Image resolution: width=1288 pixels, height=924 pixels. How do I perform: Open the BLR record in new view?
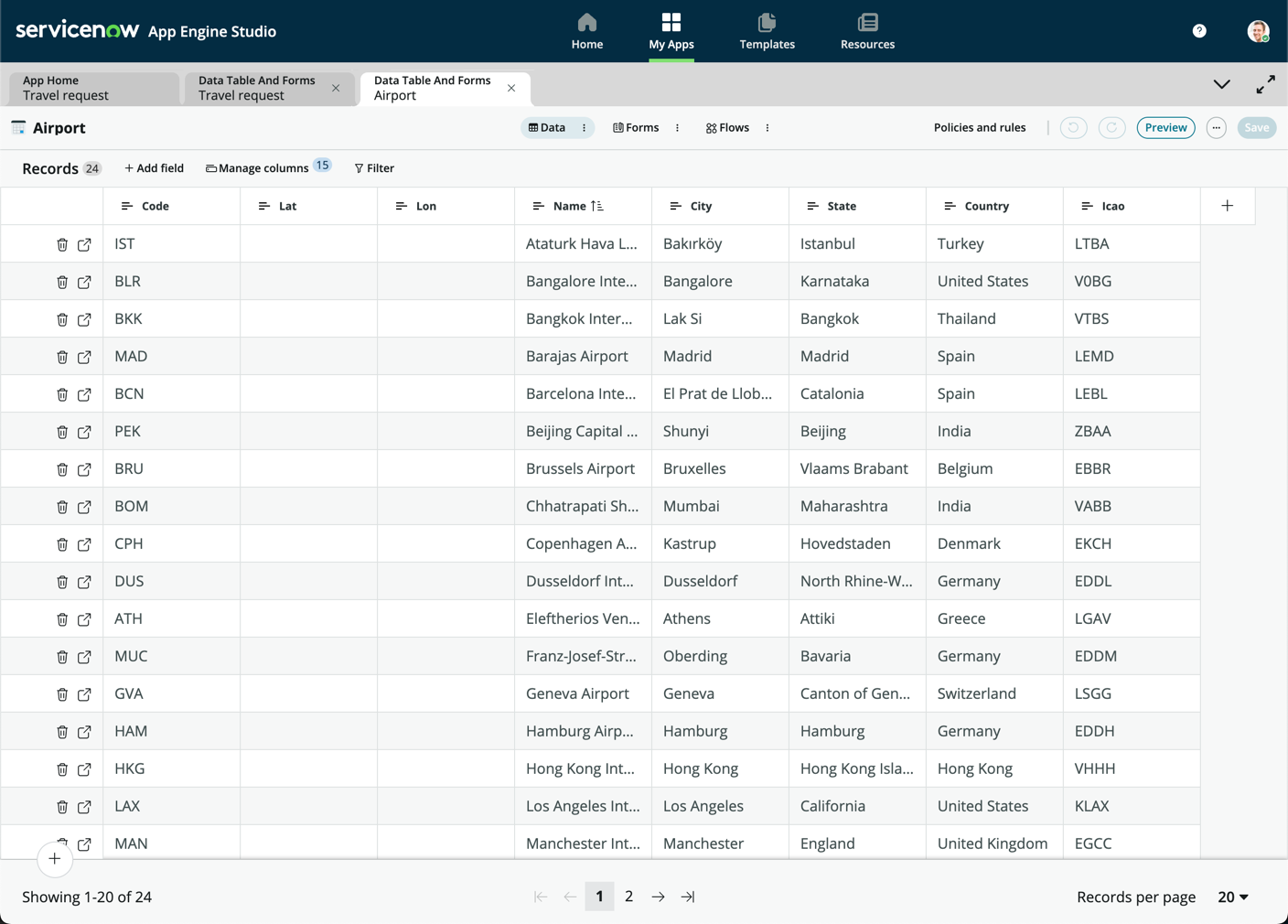[x=84, y=282]
